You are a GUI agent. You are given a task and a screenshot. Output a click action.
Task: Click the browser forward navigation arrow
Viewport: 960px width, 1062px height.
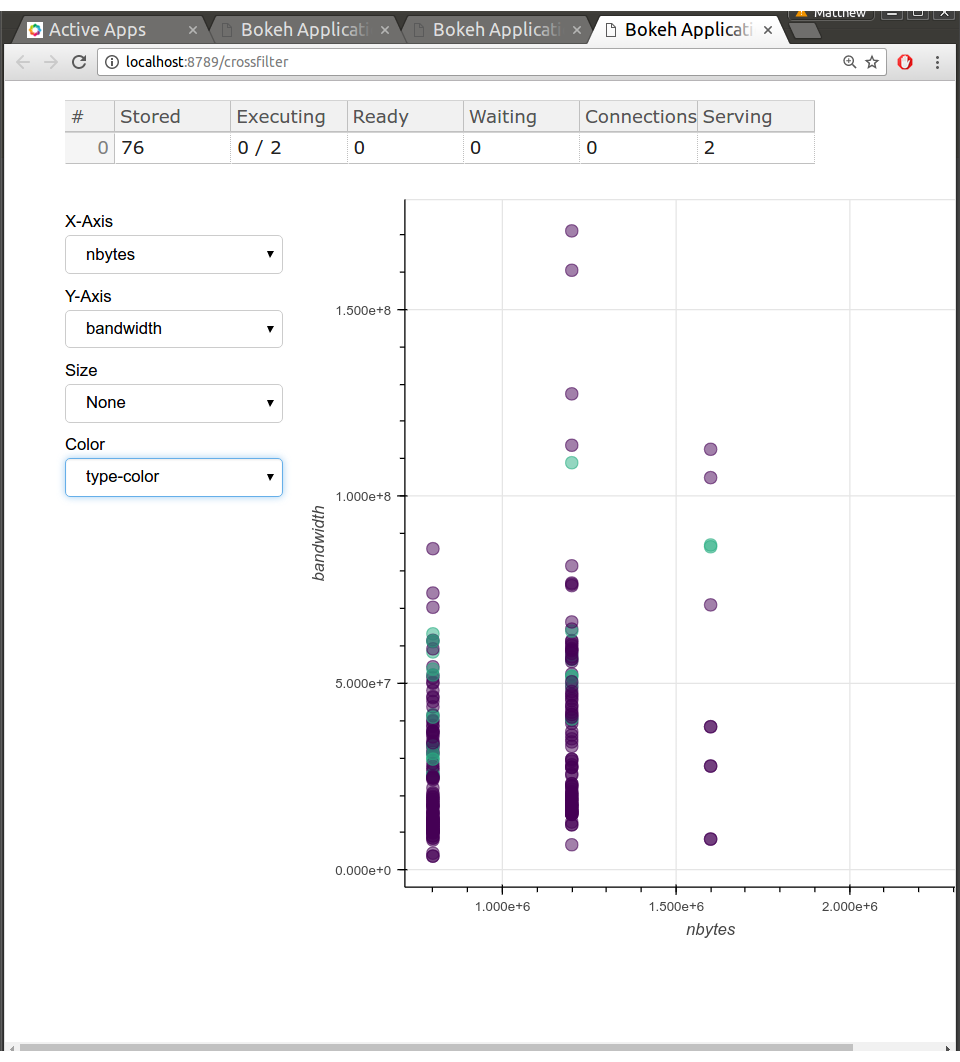50,62
